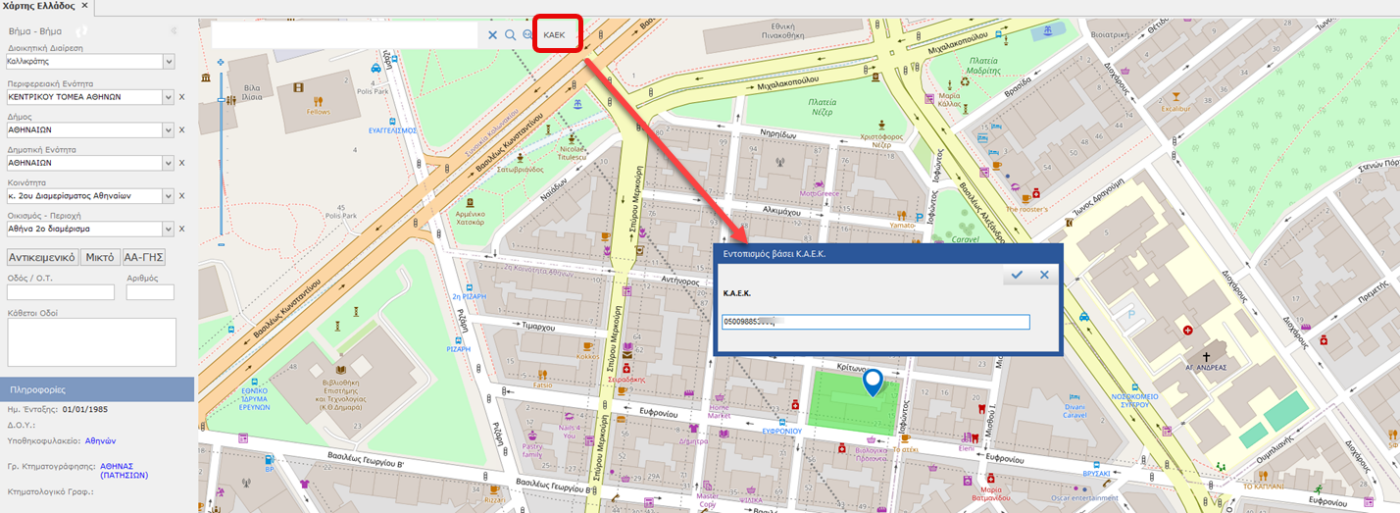The height and width of the screenshot is (513, 1400).
Task: Focus the K.A.E.K. number input field
Action: (x=874, y=322)
